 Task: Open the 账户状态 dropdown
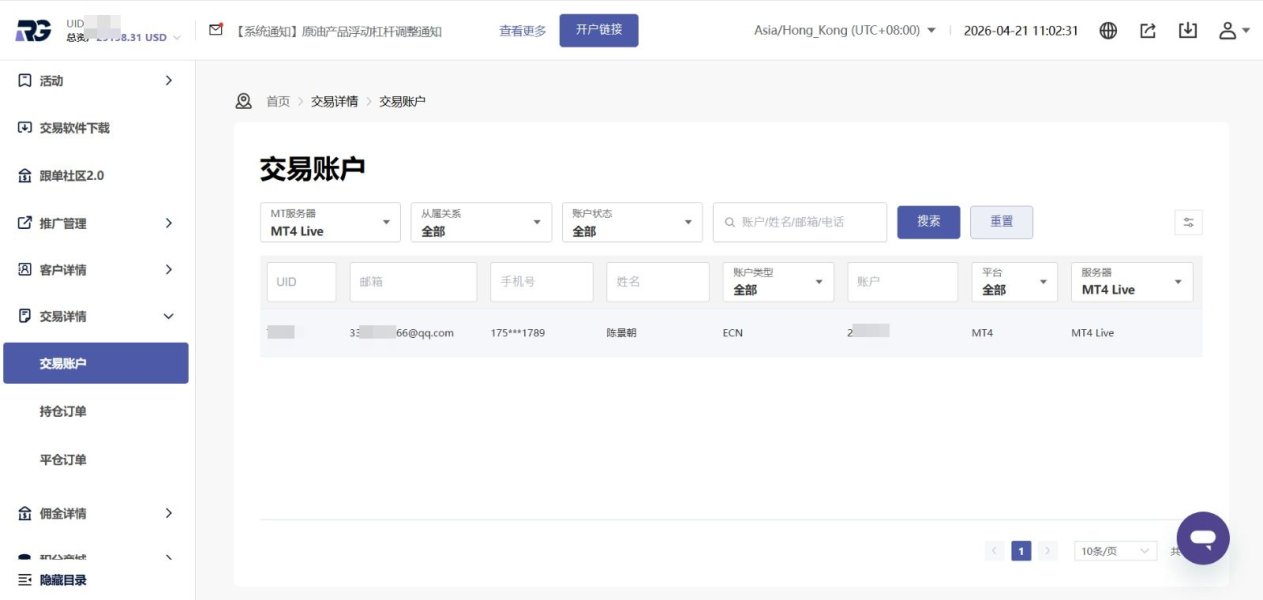[x=631, y=222]
